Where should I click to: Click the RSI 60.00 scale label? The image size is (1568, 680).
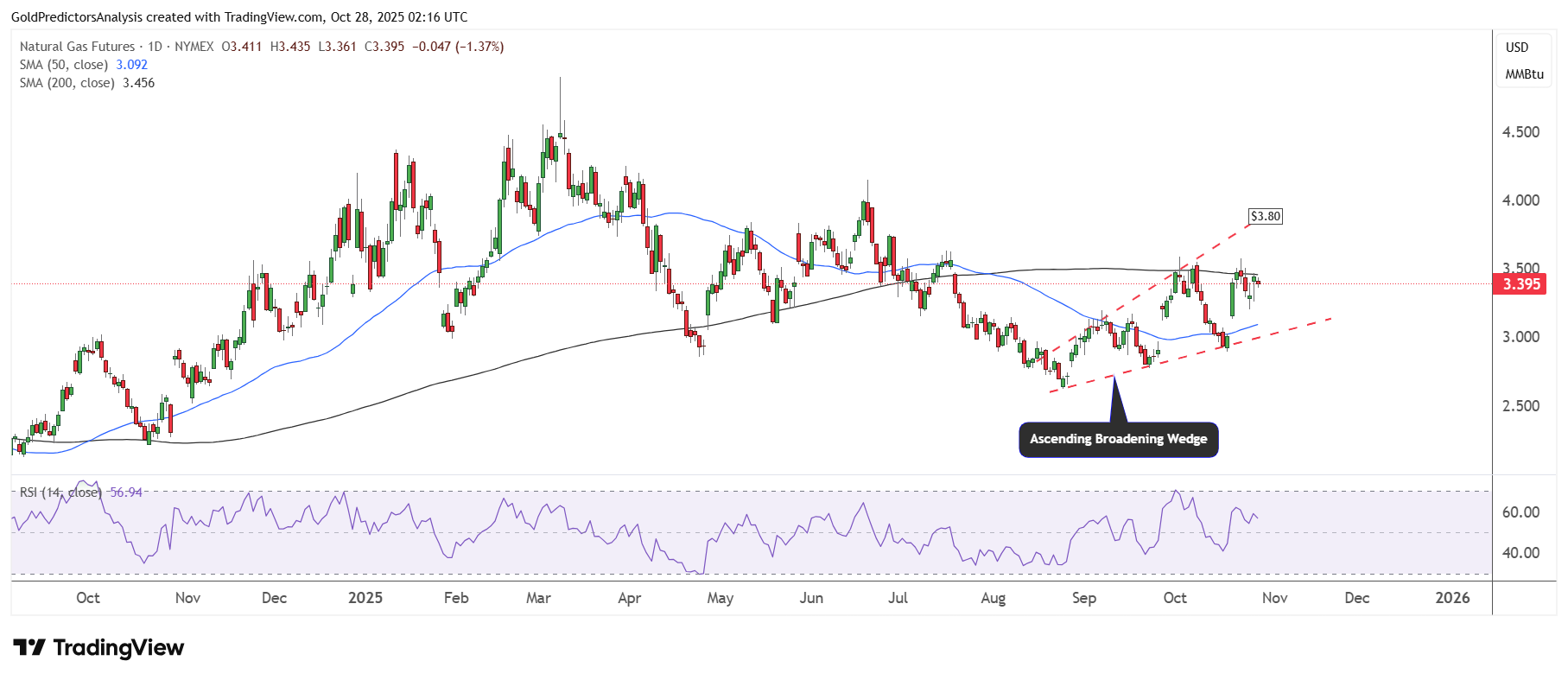[1520, 512]
